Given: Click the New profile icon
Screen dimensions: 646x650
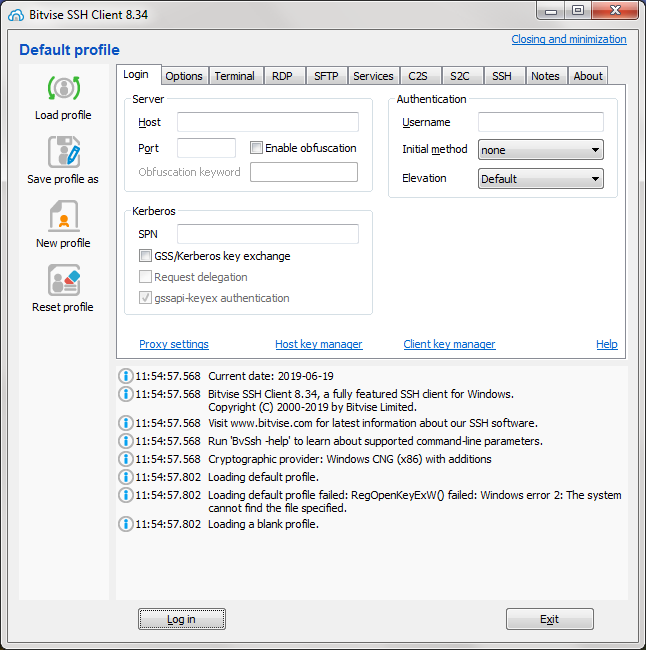Looking at the screenshot, I should click(x=63, y=217).
